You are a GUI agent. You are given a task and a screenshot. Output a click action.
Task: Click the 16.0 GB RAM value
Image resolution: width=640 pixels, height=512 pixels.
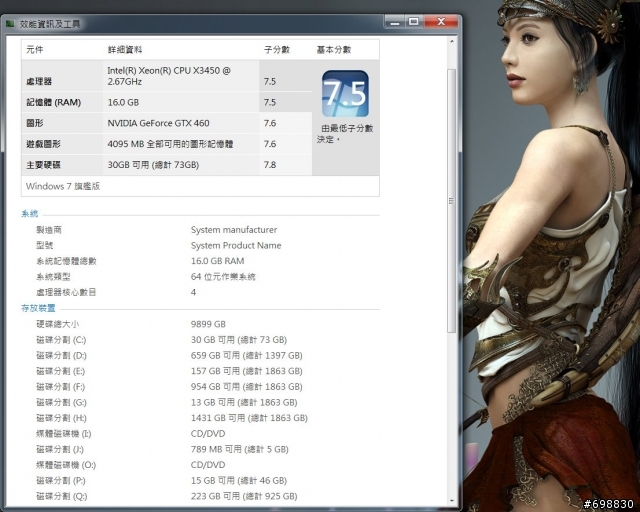218,261
